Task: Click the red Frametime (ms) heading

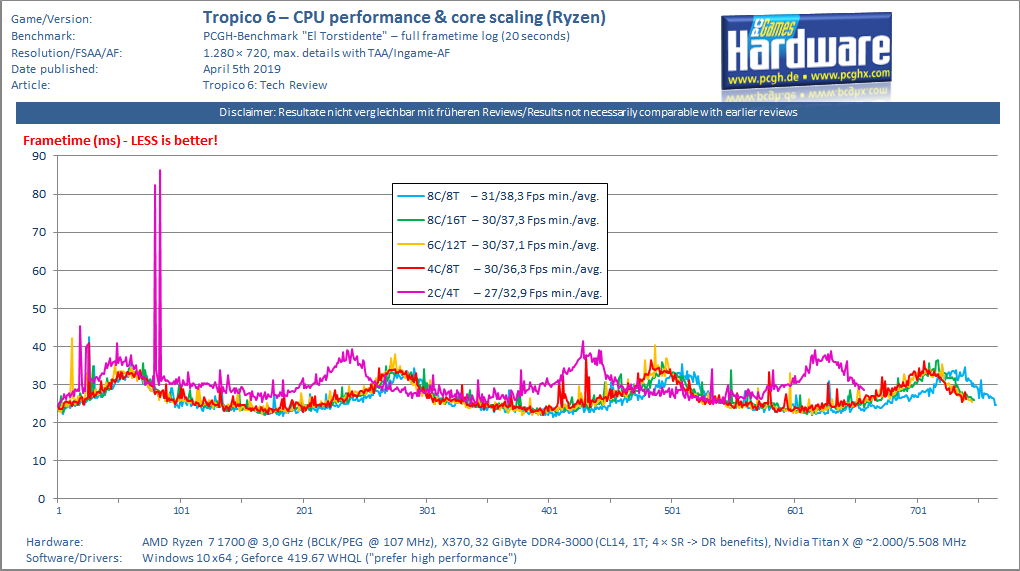Action: pyautogui.click(x=120, y=140)
